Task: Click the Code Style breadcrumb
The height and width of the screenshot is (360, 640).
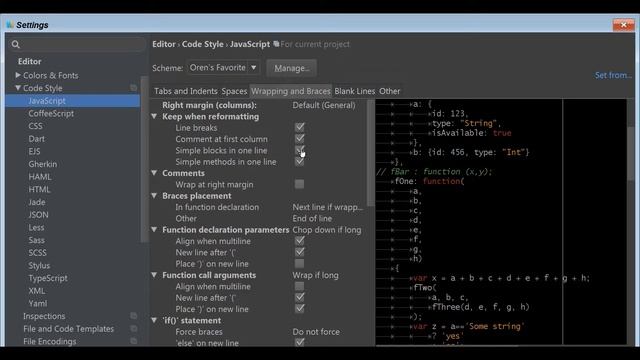Action: 202,44
